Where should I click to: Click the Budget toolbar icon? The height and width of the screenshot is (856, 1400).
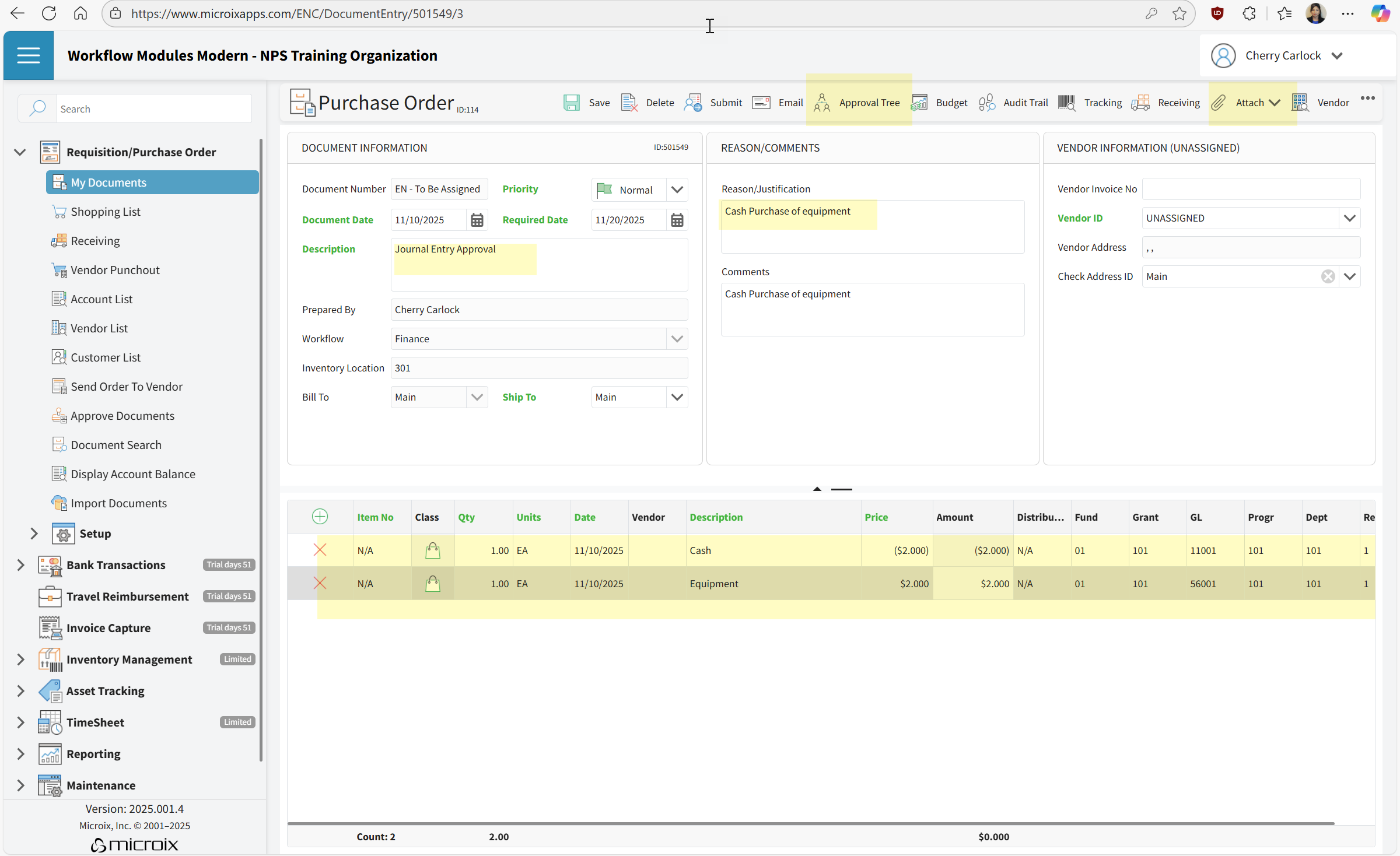919,103
